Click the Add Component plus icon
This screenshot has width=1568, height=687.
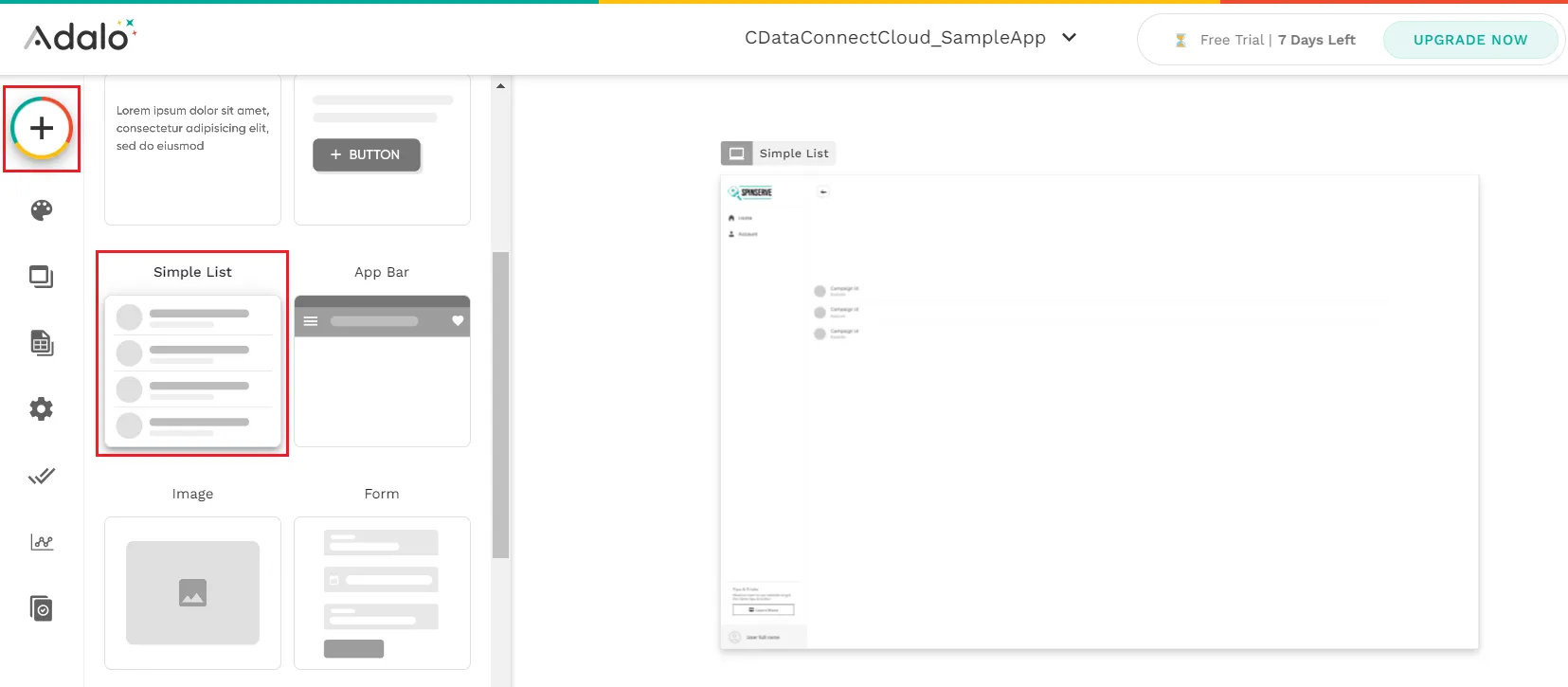tap(42, 128)
